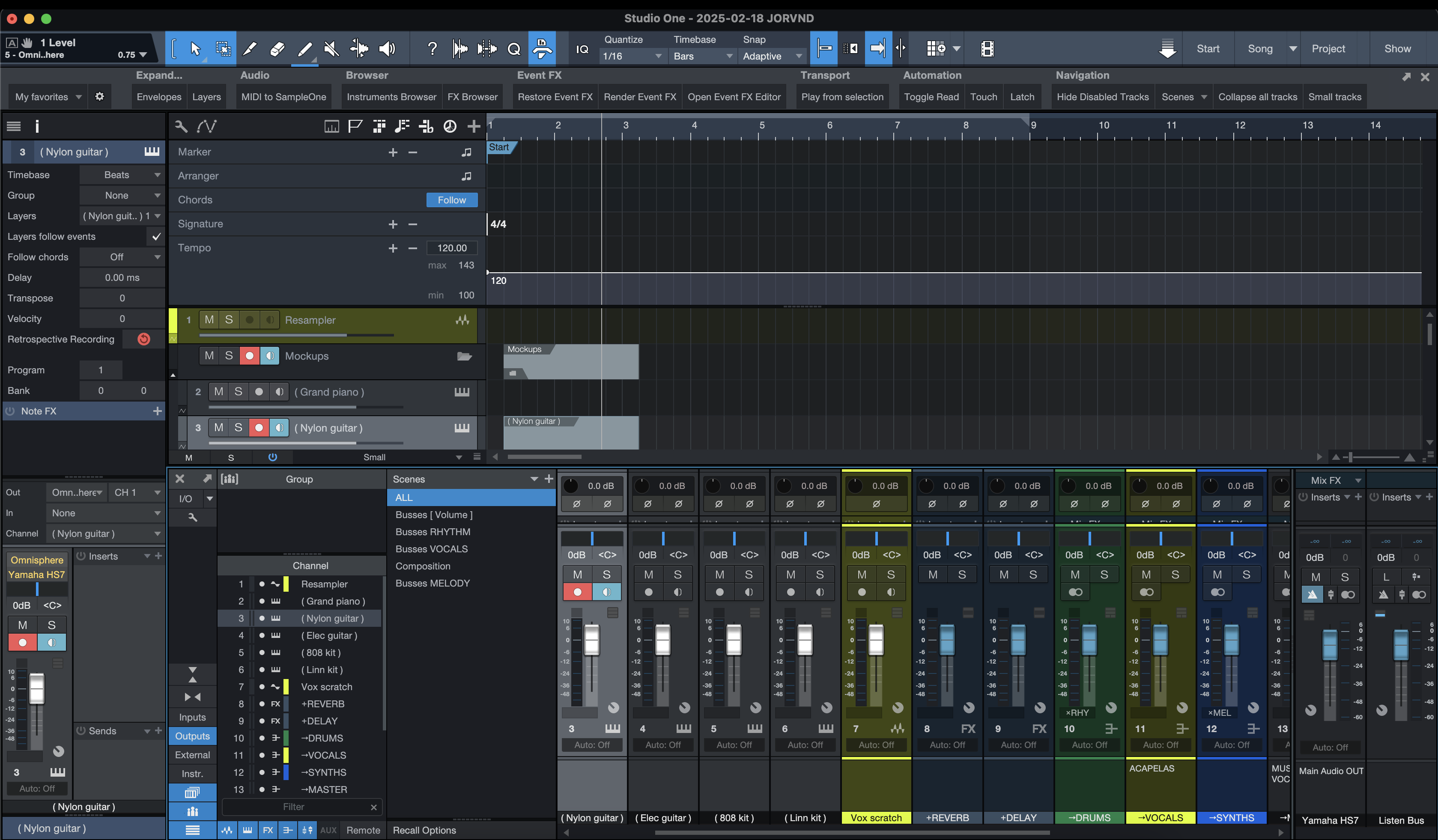
Task: Open the Quantize 1/16 dropdown
Action: [x=632, y=56]
